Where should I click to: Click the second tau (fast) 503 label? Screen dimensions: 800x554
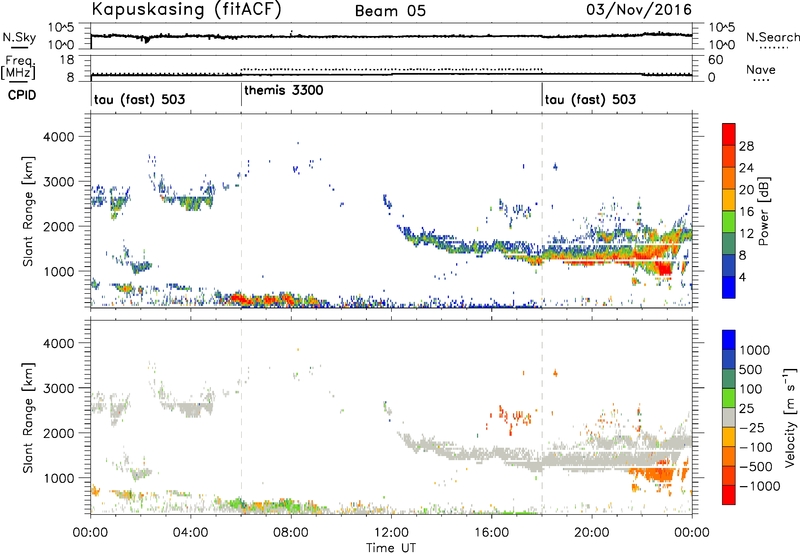pos(590,99)
